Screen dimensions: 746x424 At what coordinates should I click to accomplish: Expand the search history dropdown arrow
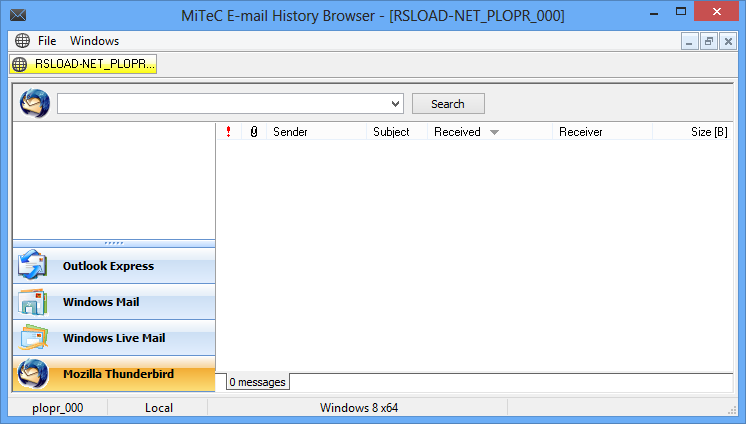pos(395,104)
